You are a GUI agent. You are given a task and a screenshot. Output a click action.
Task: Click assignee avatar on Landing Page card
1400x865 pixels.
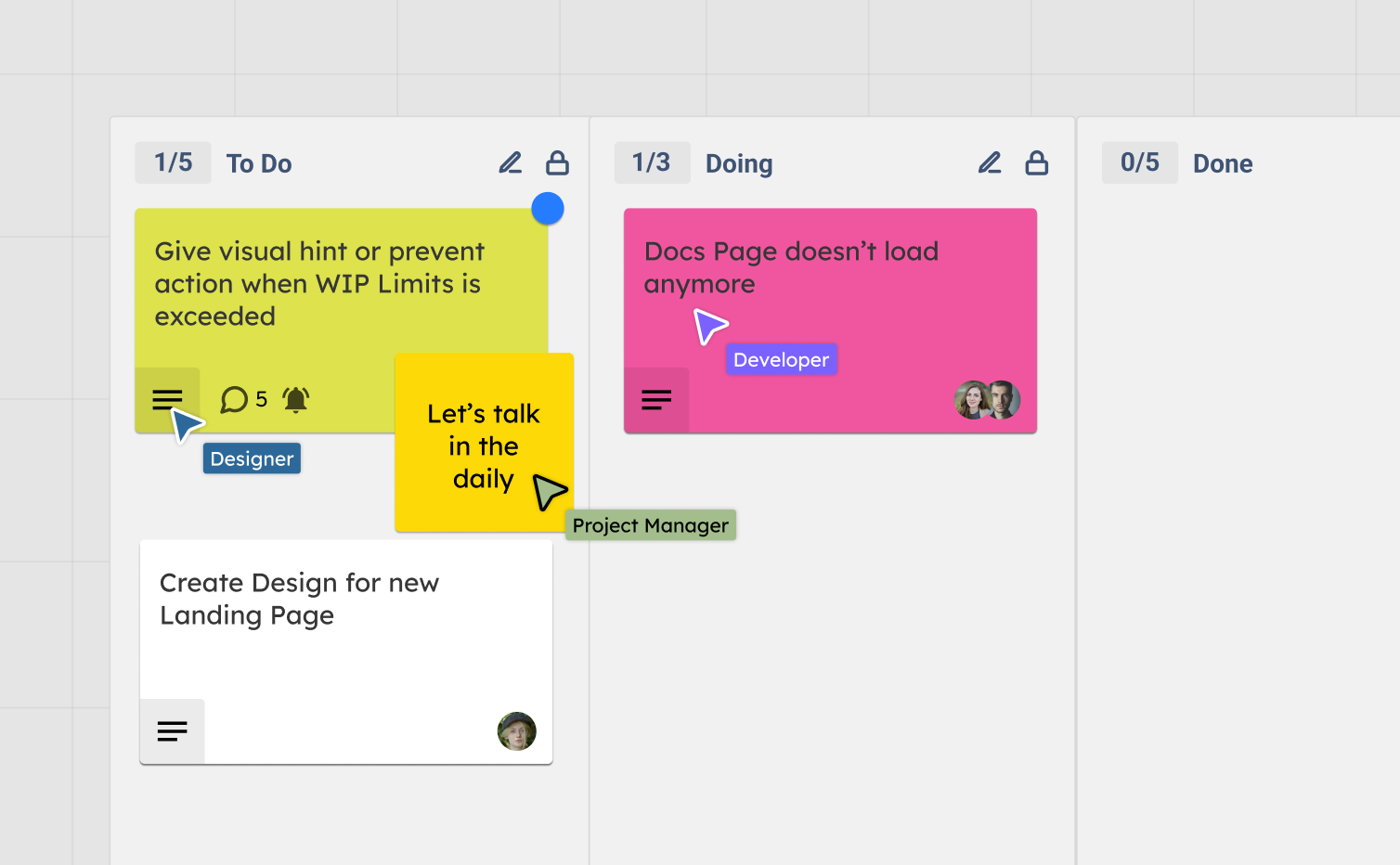coord(517,731)
